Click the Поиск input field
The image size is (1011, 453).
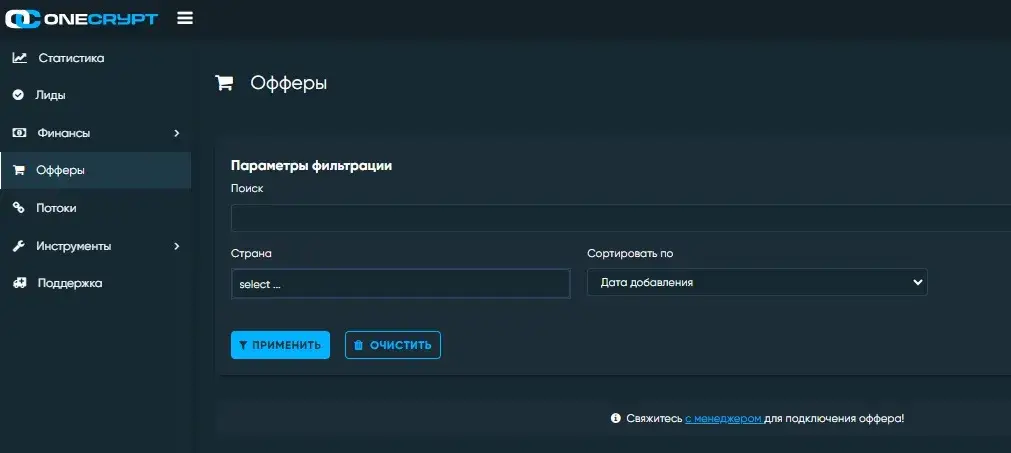point(621,218)
